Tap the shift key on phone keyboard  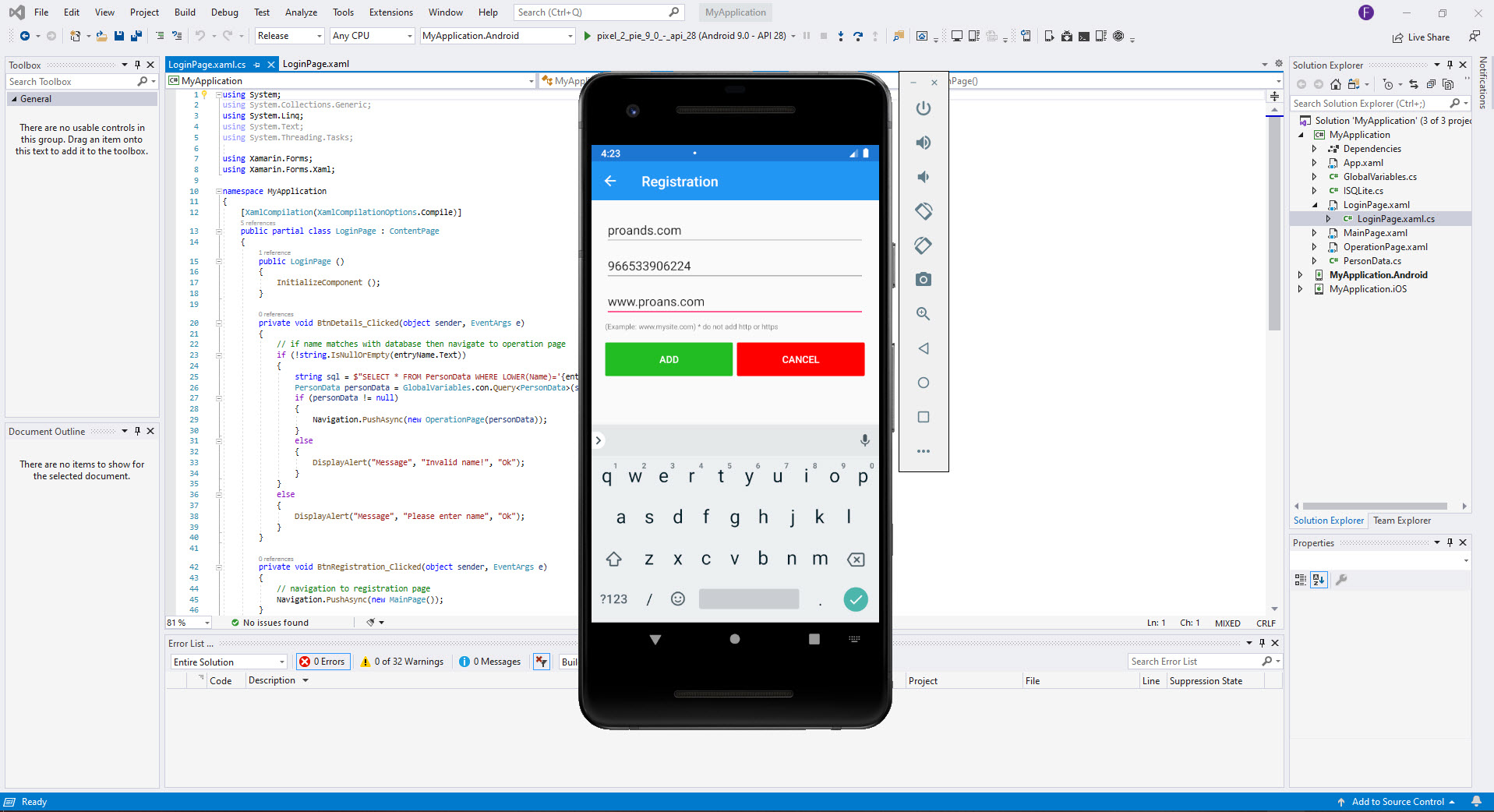(x=613, y=559)
